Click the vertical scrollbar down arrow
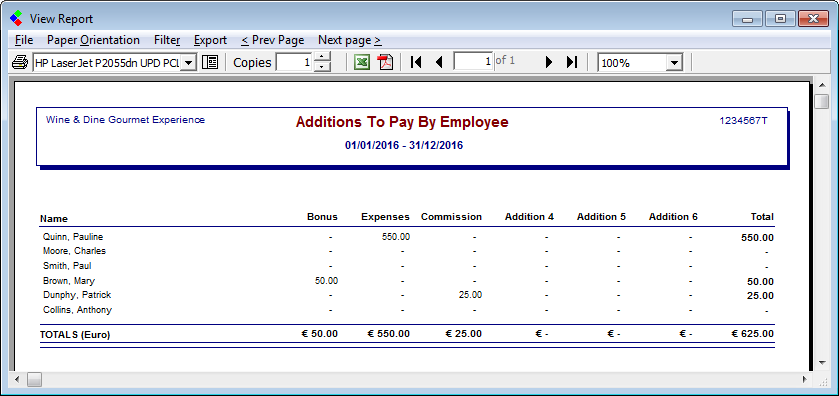The image size is (839, 396). [822, 362]
